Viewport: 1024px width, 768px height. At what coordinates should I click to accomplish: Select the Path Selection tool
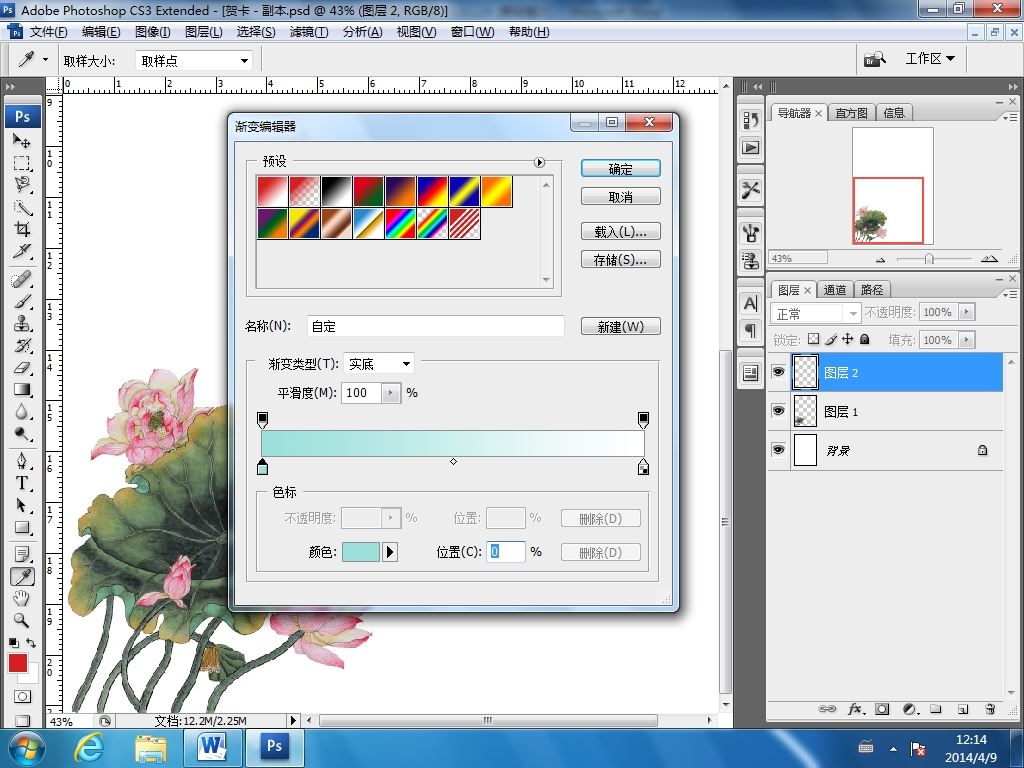(x=22, y=505)
